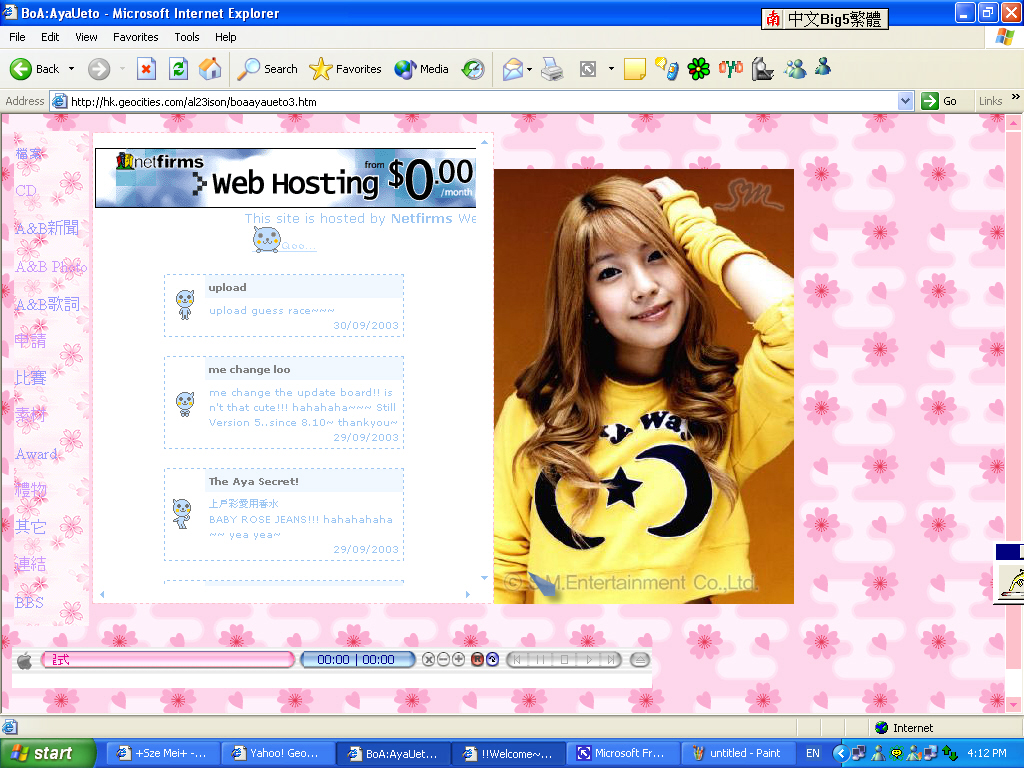Click the pink track title bar in player
The image size is (1024, 768).
coord(168,660)
